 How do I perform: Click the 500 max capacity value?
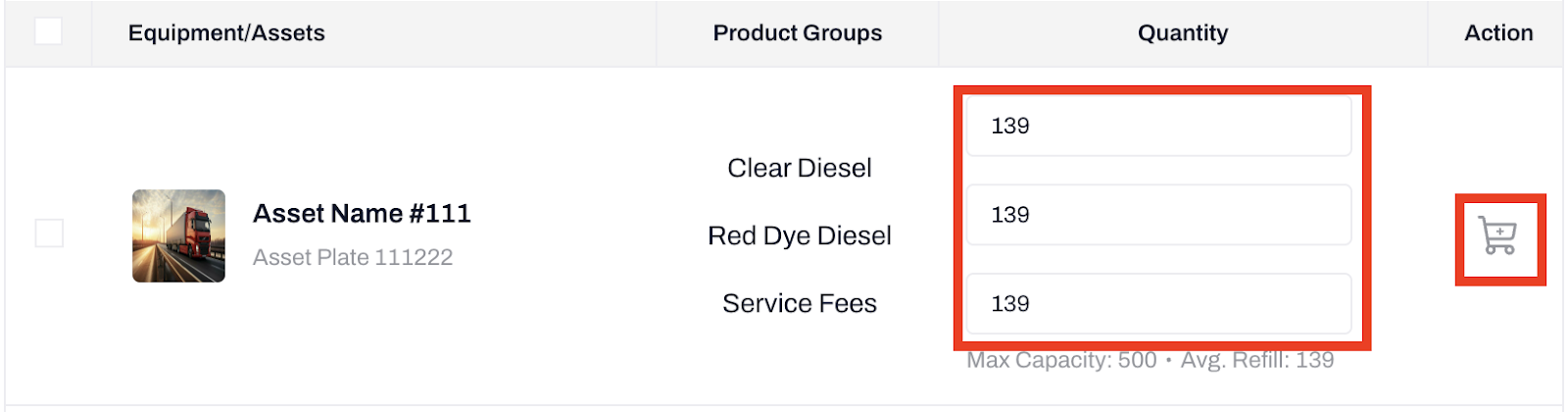[1137, 361]
